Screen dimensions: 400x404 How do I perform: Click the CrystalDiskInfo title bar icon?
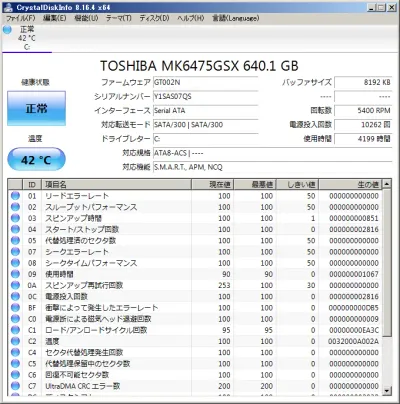(x=8, y=7)
